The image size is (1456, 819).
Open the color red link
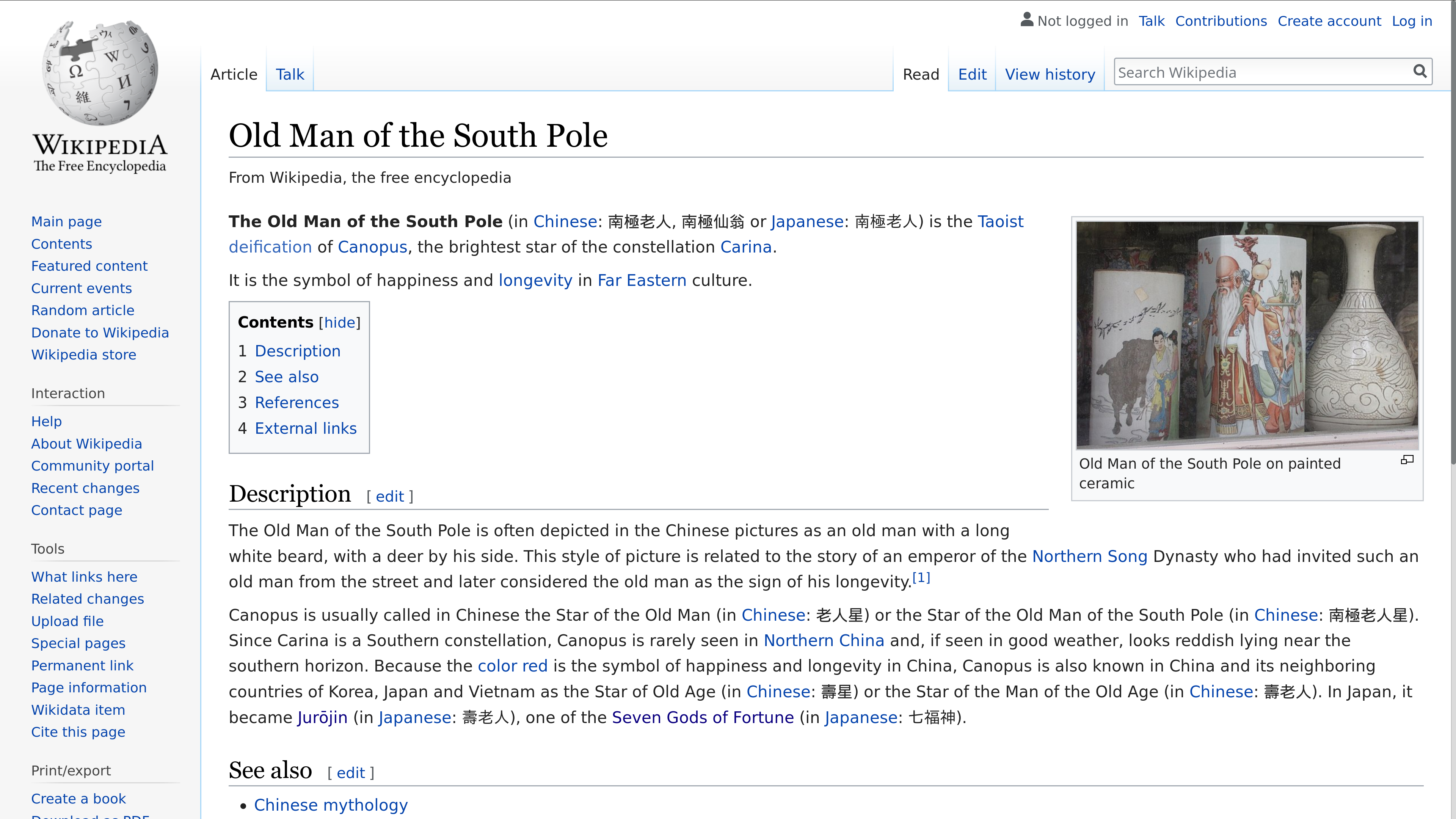coord(513,666)
